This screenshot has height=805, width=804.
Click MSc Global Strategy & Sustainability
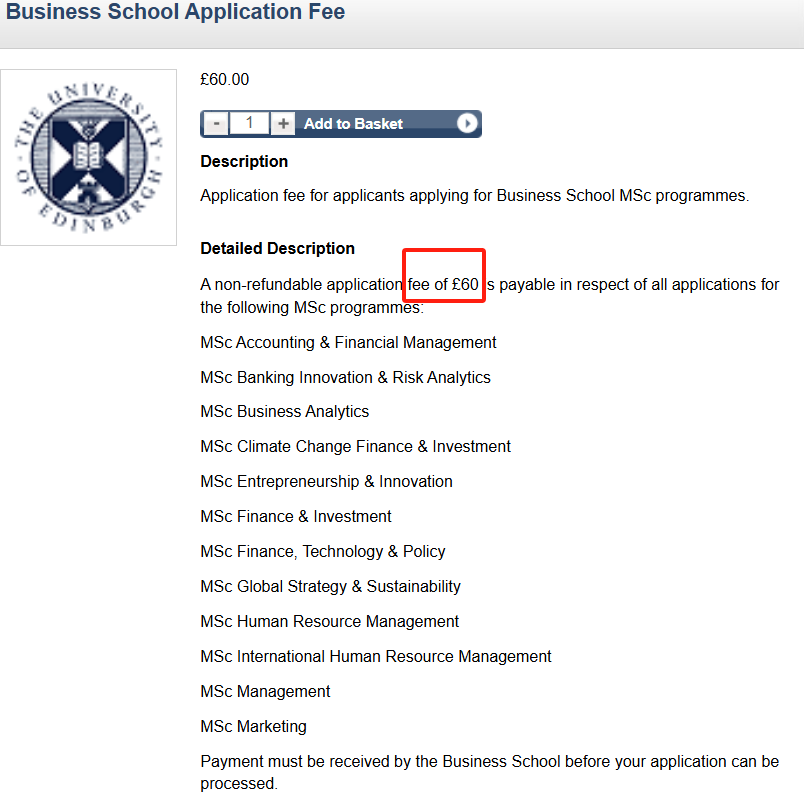(330, 586)
